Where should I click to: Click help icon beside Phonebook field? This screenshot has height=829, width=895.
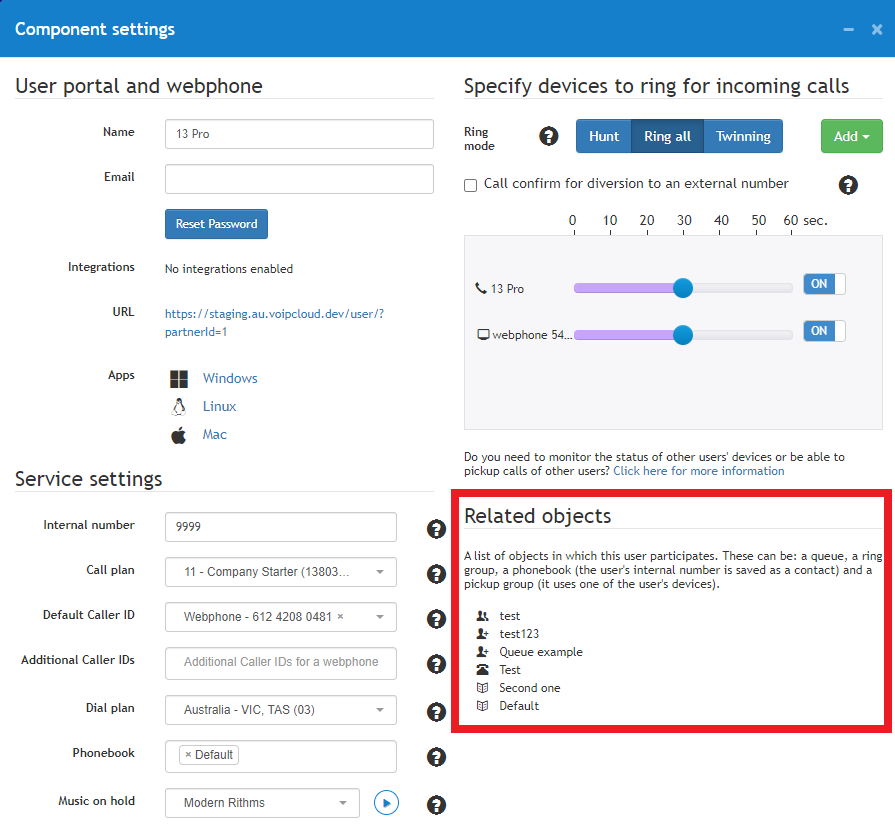pyautogui.click(x=436, y=757)
